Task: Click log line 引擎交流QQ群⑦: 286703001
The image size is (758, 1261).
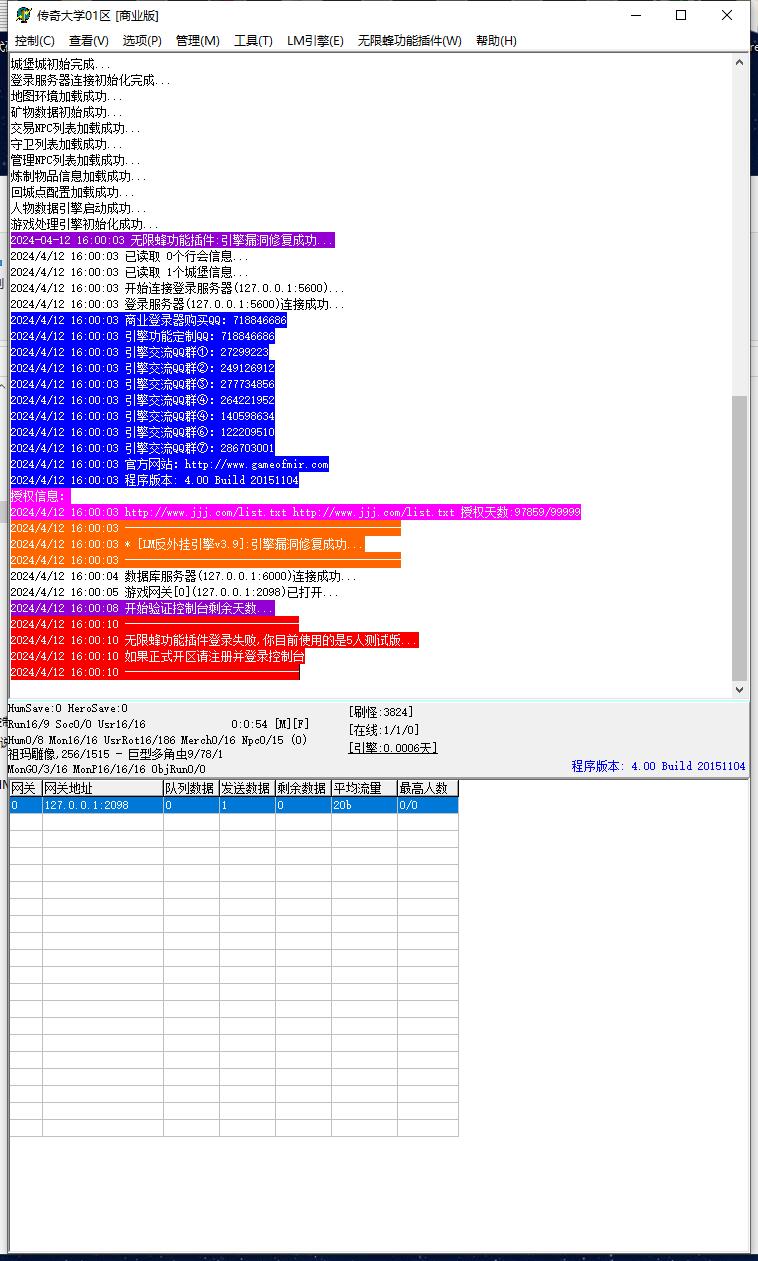Action: click(x=143, y=448)
